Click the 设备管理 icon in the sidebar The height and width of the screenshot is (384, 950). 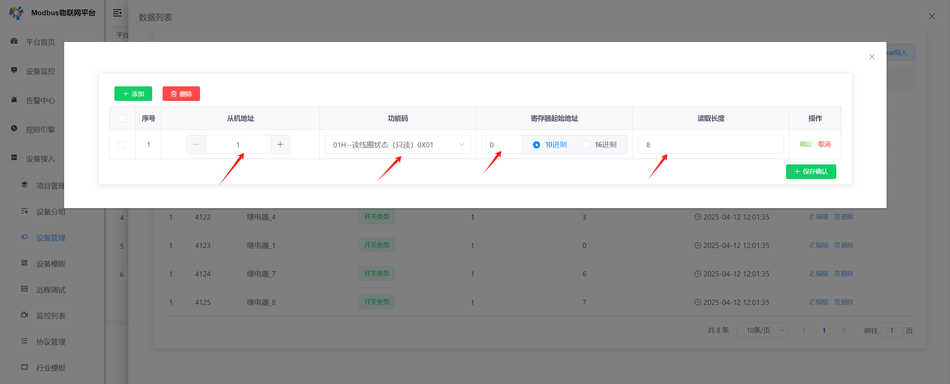[24, 237]
